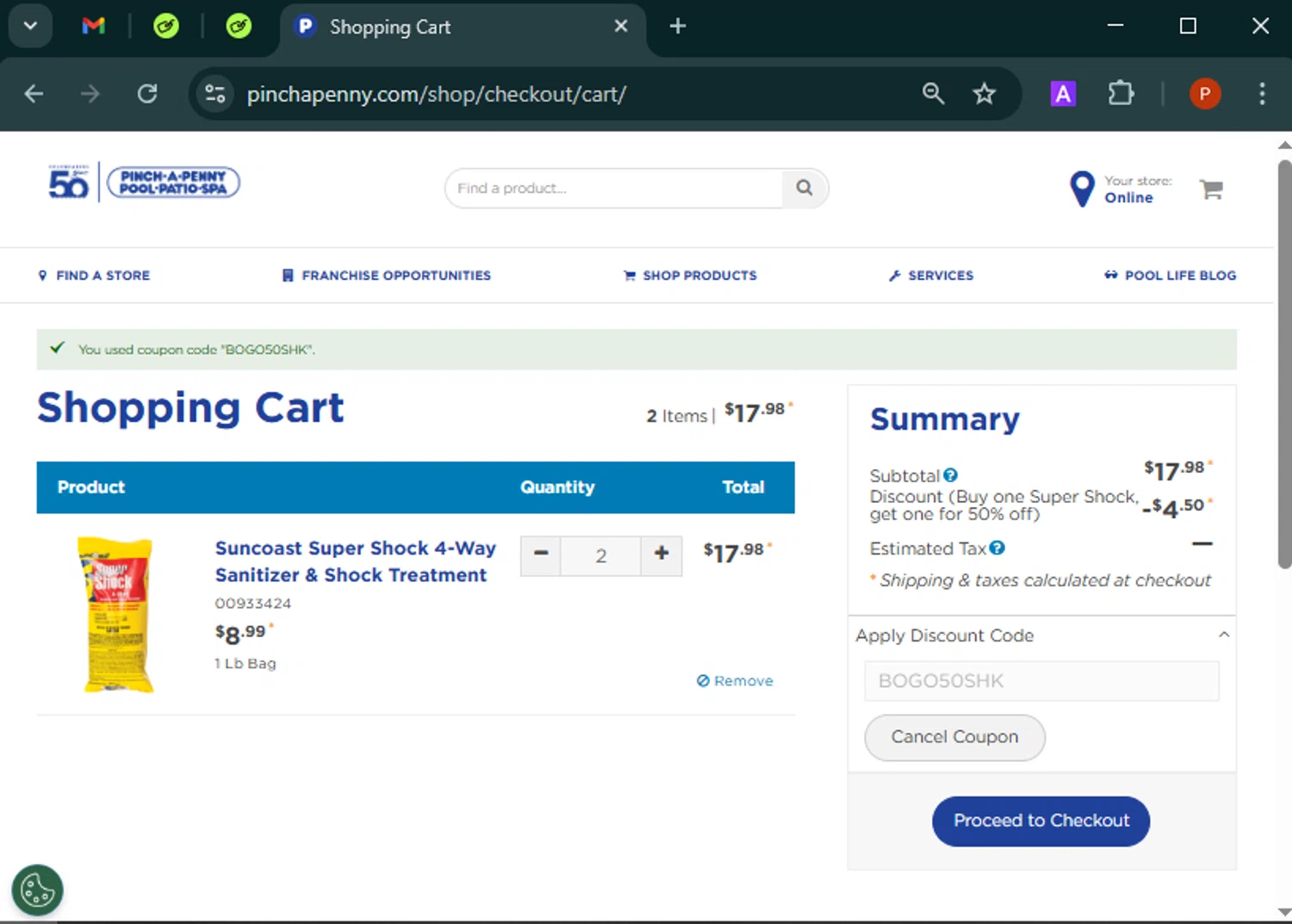
Task: Open Pool Life Blog menu item
Action: pyautogui.click(x=1170, y=276)
